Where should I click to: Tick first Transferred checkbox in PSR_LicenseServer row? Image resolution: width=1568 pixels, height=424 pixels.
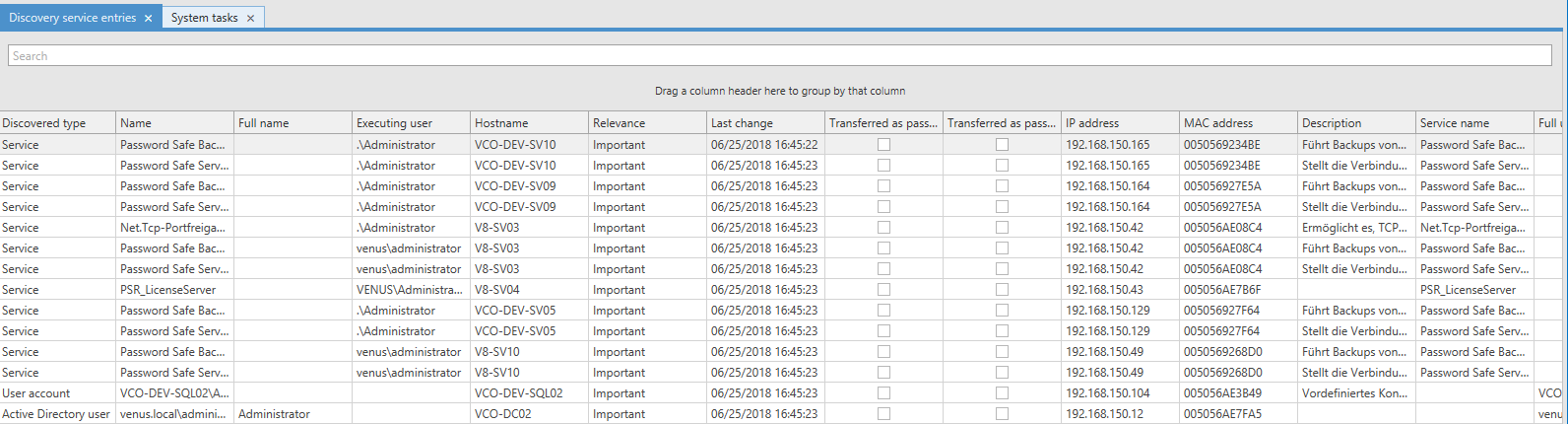click(883, 290)
